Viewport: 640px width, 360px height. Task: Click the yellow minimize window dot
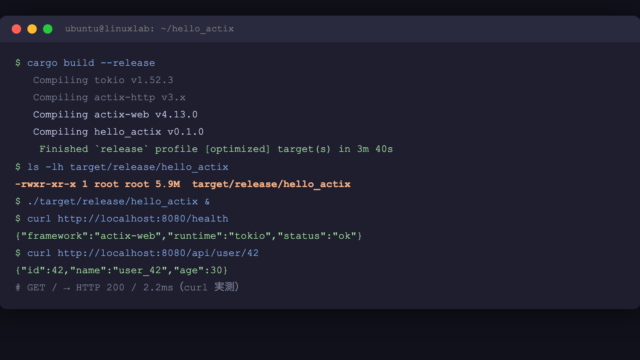tap(32, 29)
